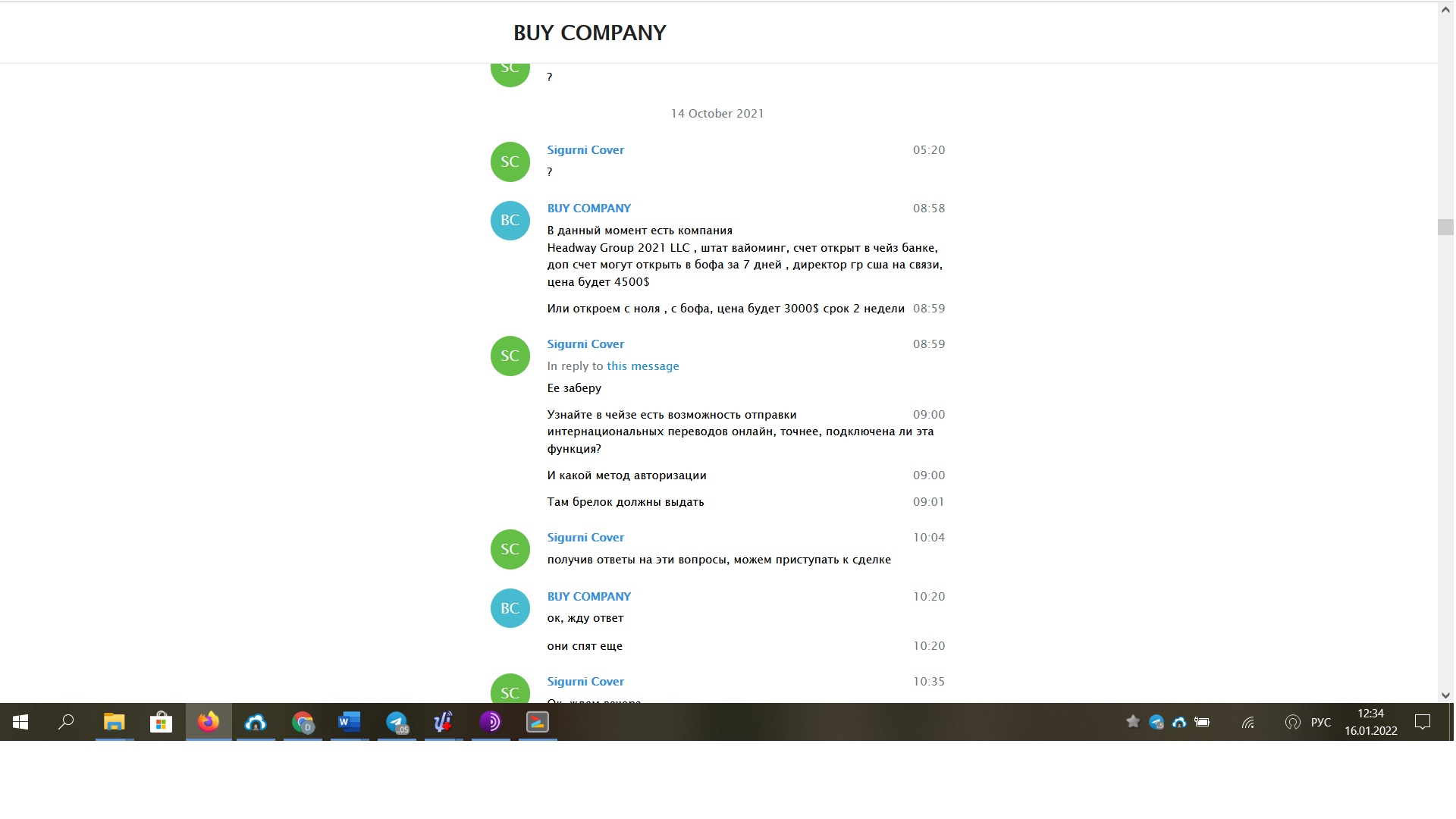Click the page scrollbar up arrow
This screenshot has height=819, width=1456.
1445,10
